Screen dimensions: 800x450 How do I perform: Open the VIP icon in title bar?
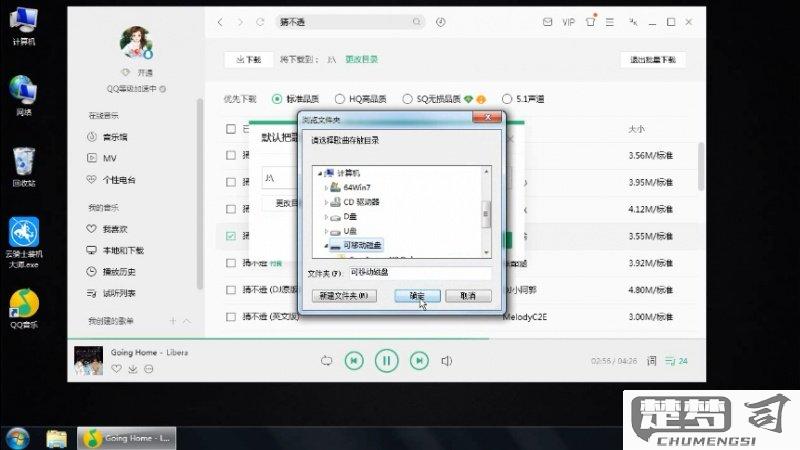pos(568,22)
